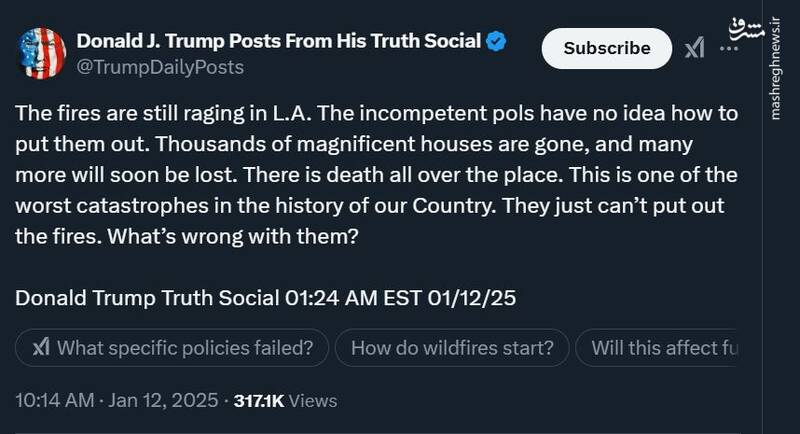The height and width of the screenshot is (434, 800).
Task: Open Grok from the top-right icon
Action: (694, 48)
